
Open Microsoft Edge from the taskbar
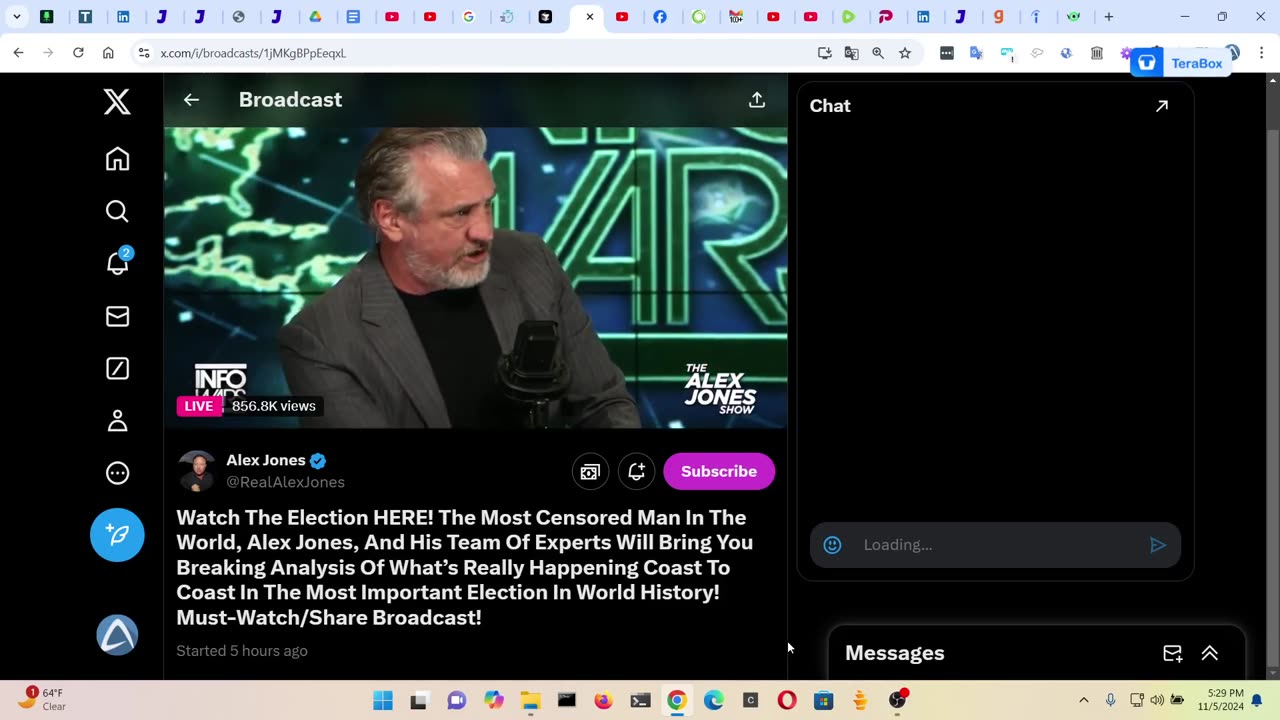click(713, 701)
